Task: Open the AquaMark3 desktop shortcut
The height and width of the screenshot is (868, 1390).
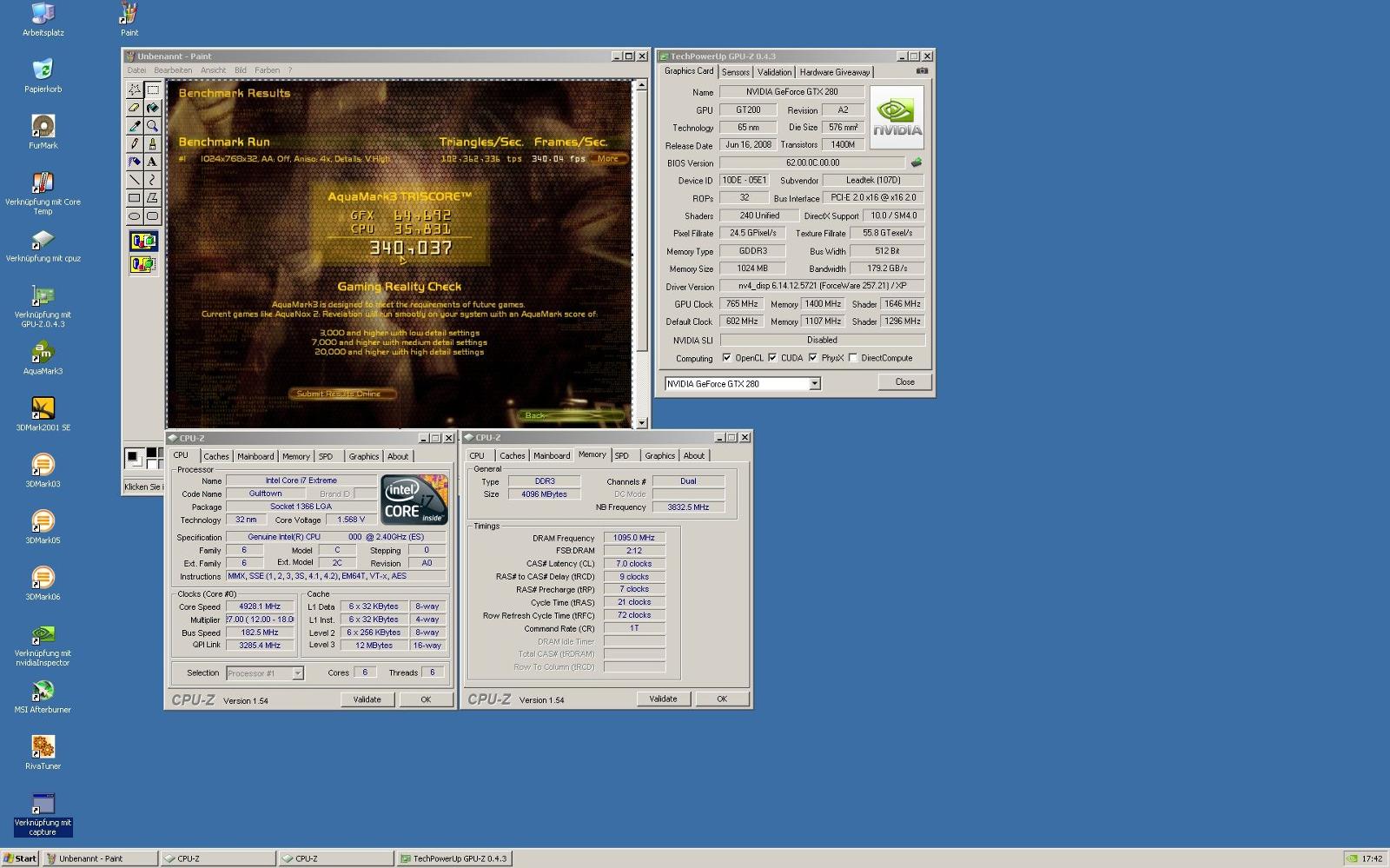Action: click(x=43, y=357)
